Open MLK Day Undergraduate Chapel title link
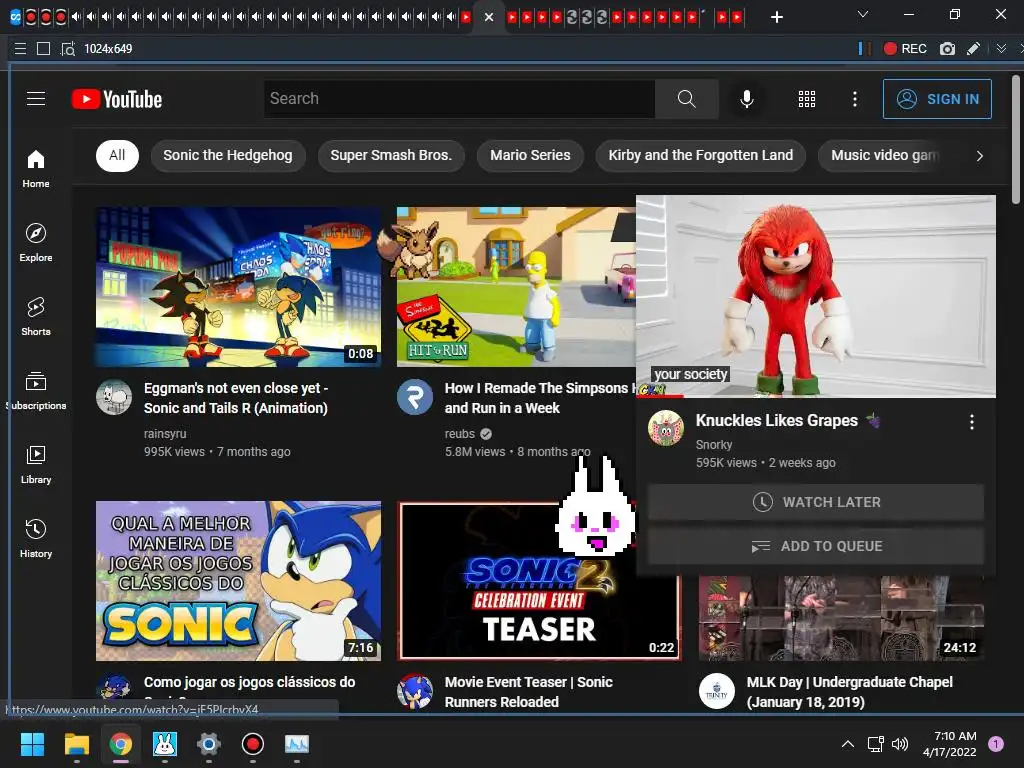The image size is (1024, 768). click(x=850, y=692)
